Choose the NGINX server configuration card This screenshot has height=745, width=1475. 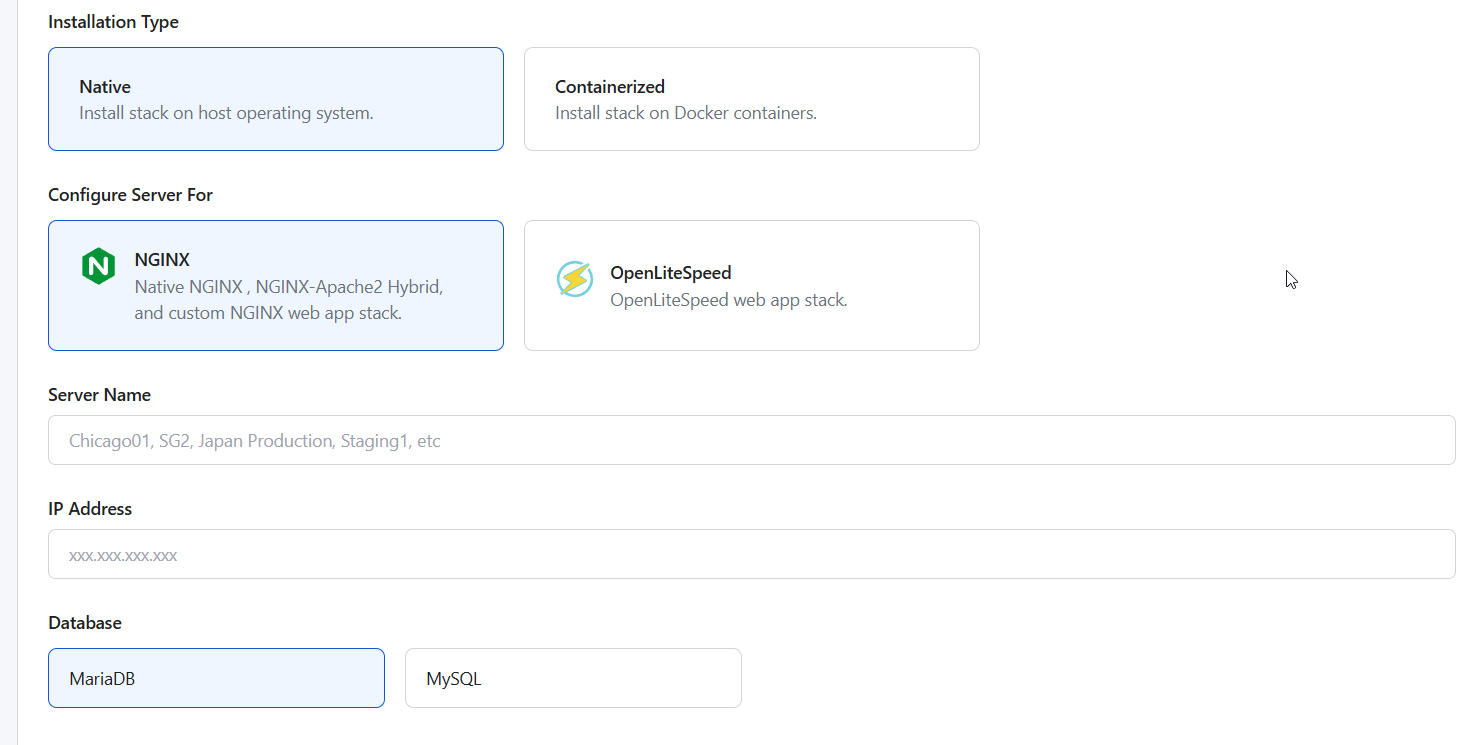click(x=276, y=285)
